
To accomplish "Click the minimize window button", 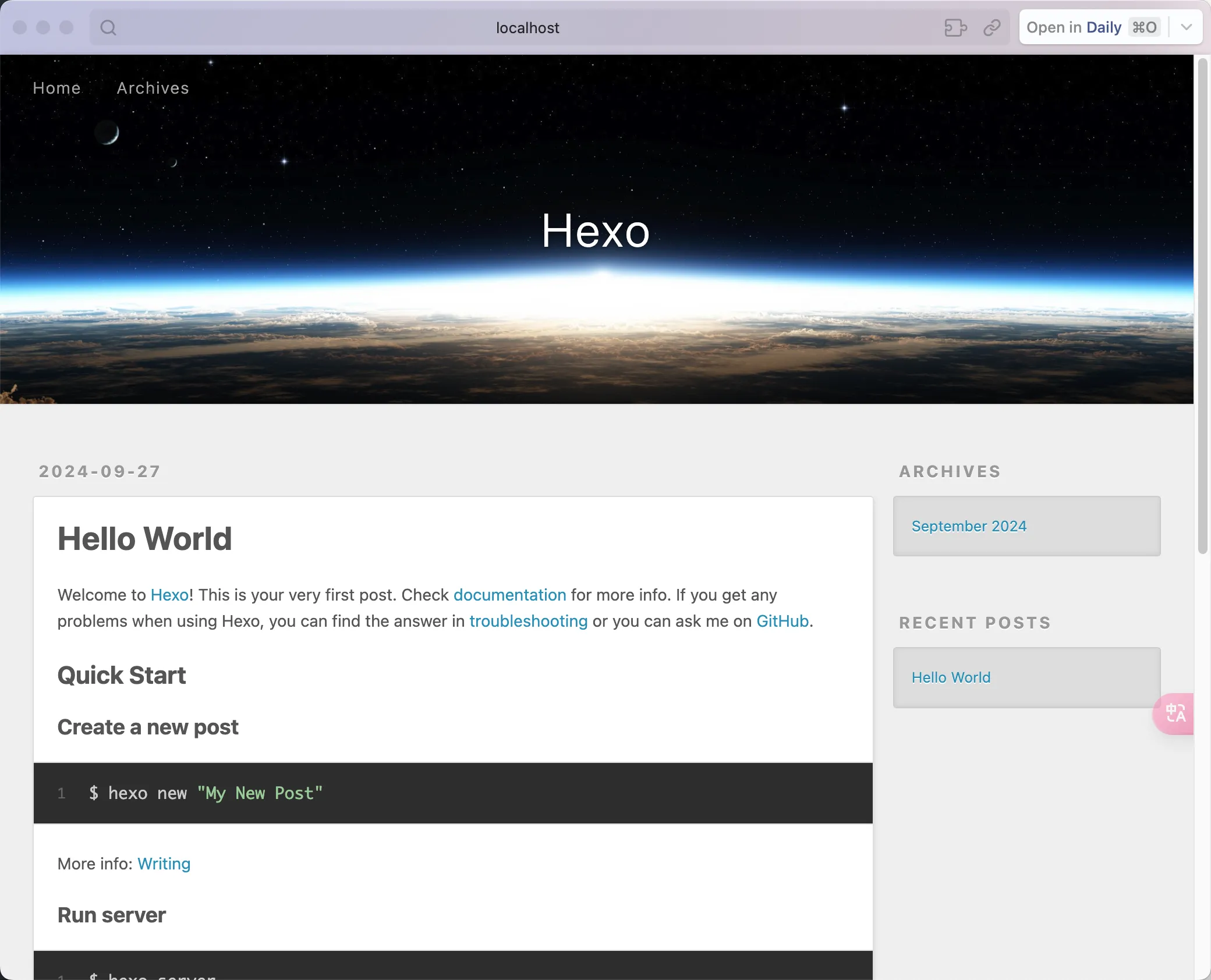I will 43,27.
